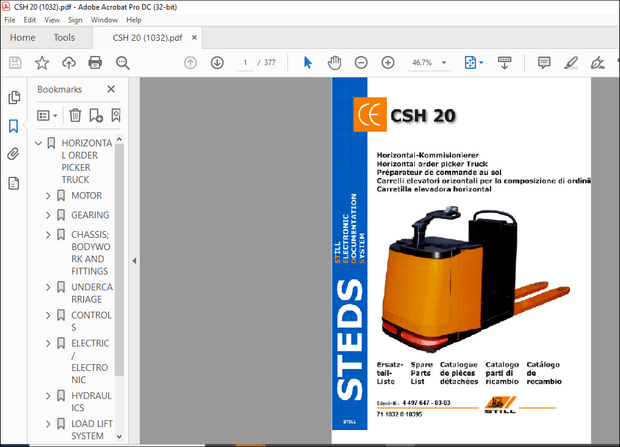
Task: Expand the HYDRAULICS bookmark
Action: pyautogui.click(x=48, y=396)
